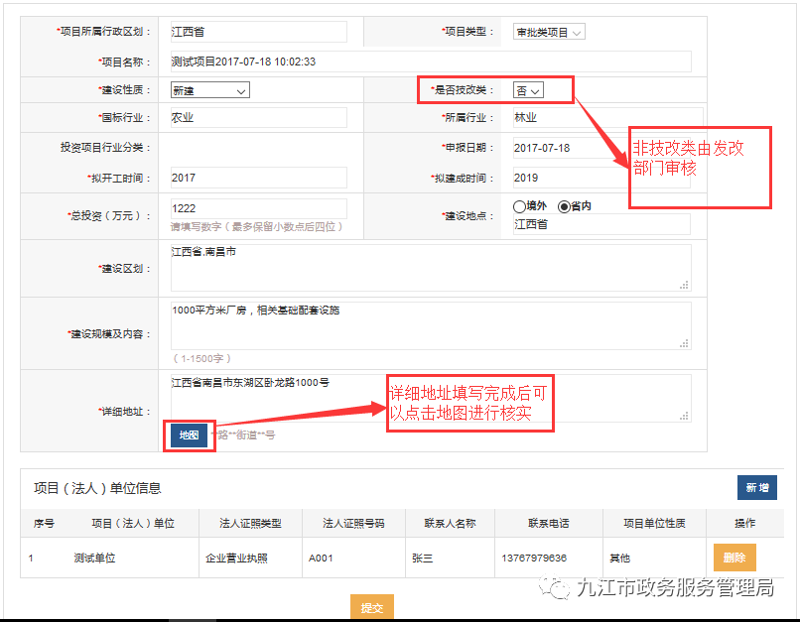Click the (1-1500字) hint text
This screenshot has width=800, height=622.
tap(203, 358)
